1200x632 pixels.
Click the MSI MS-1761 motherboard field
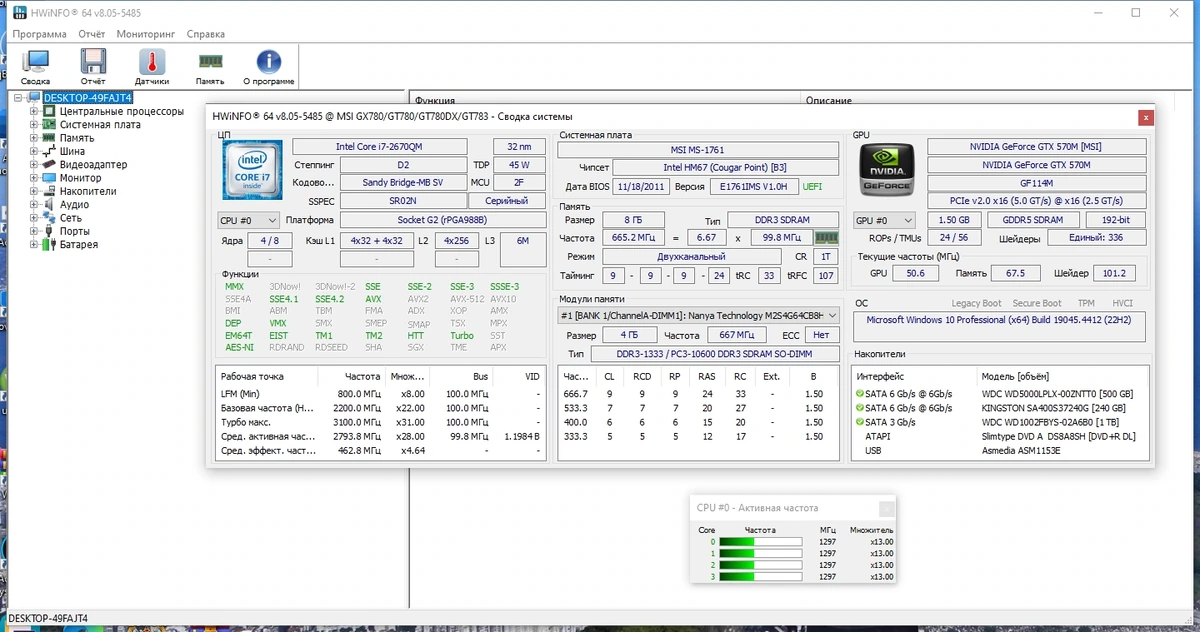tap(698, 149)
